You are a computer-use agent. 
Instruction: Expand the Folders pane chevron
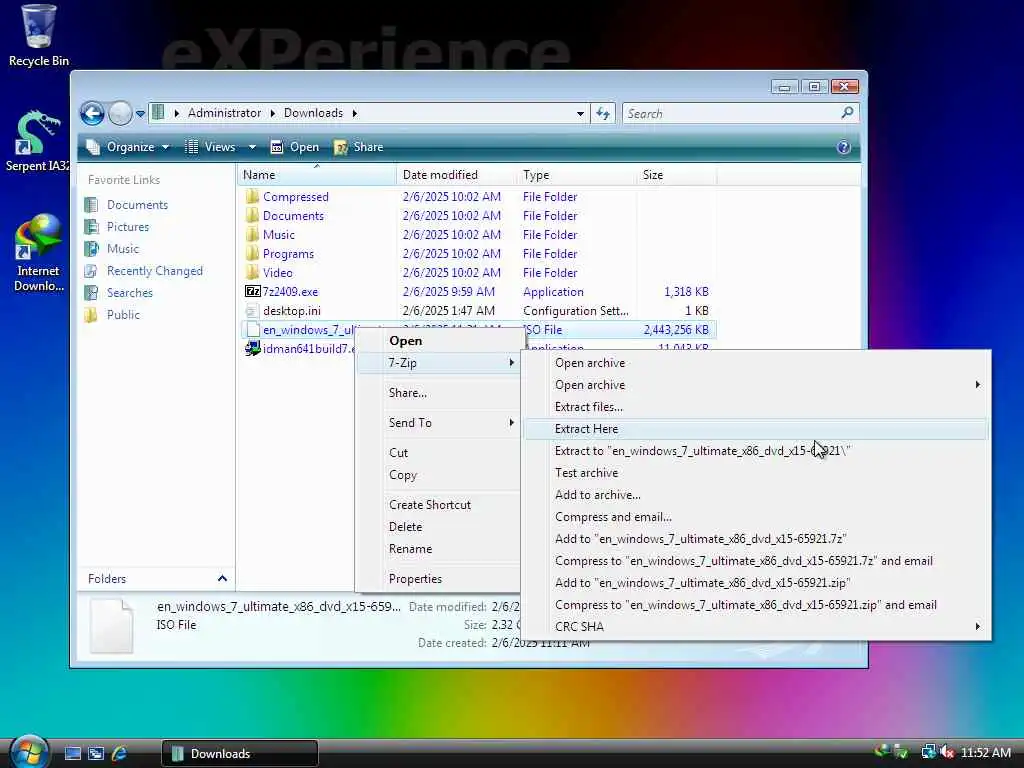click(222, 579)
